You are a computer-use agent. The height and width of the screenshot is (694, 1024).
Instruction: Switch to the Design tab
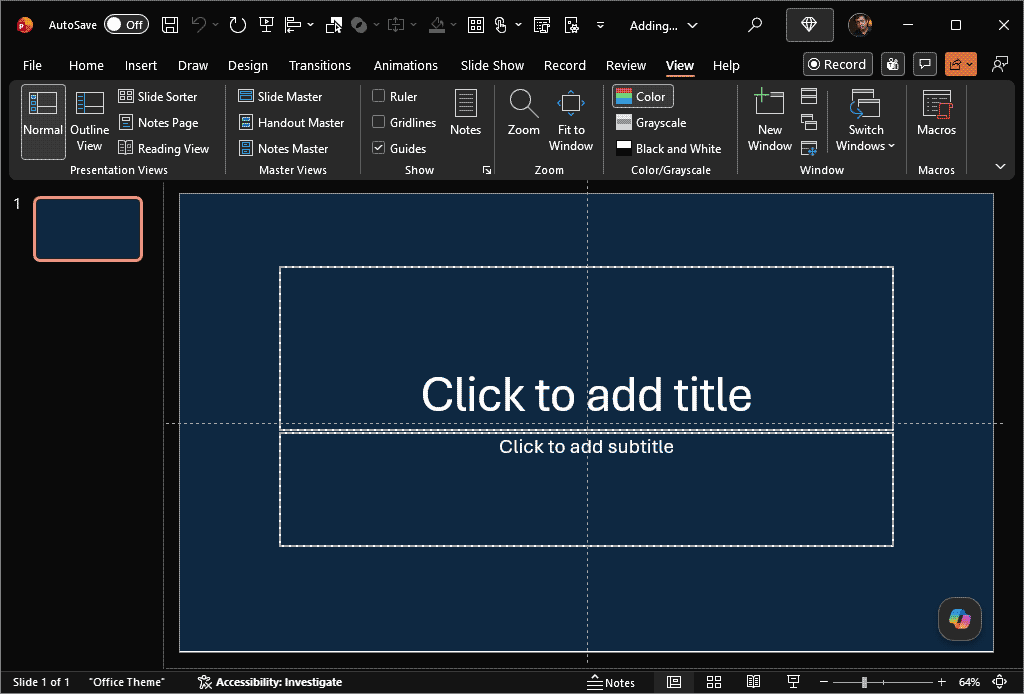[248, 65]
